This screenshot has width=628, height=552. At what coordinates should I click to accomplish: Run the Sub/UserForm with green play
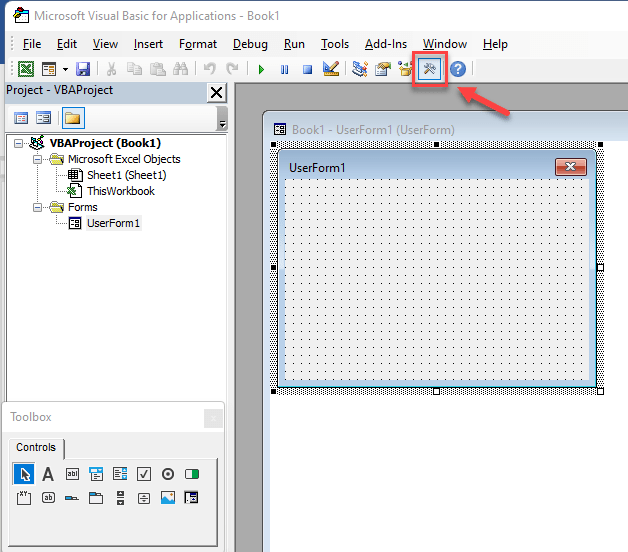262,70
